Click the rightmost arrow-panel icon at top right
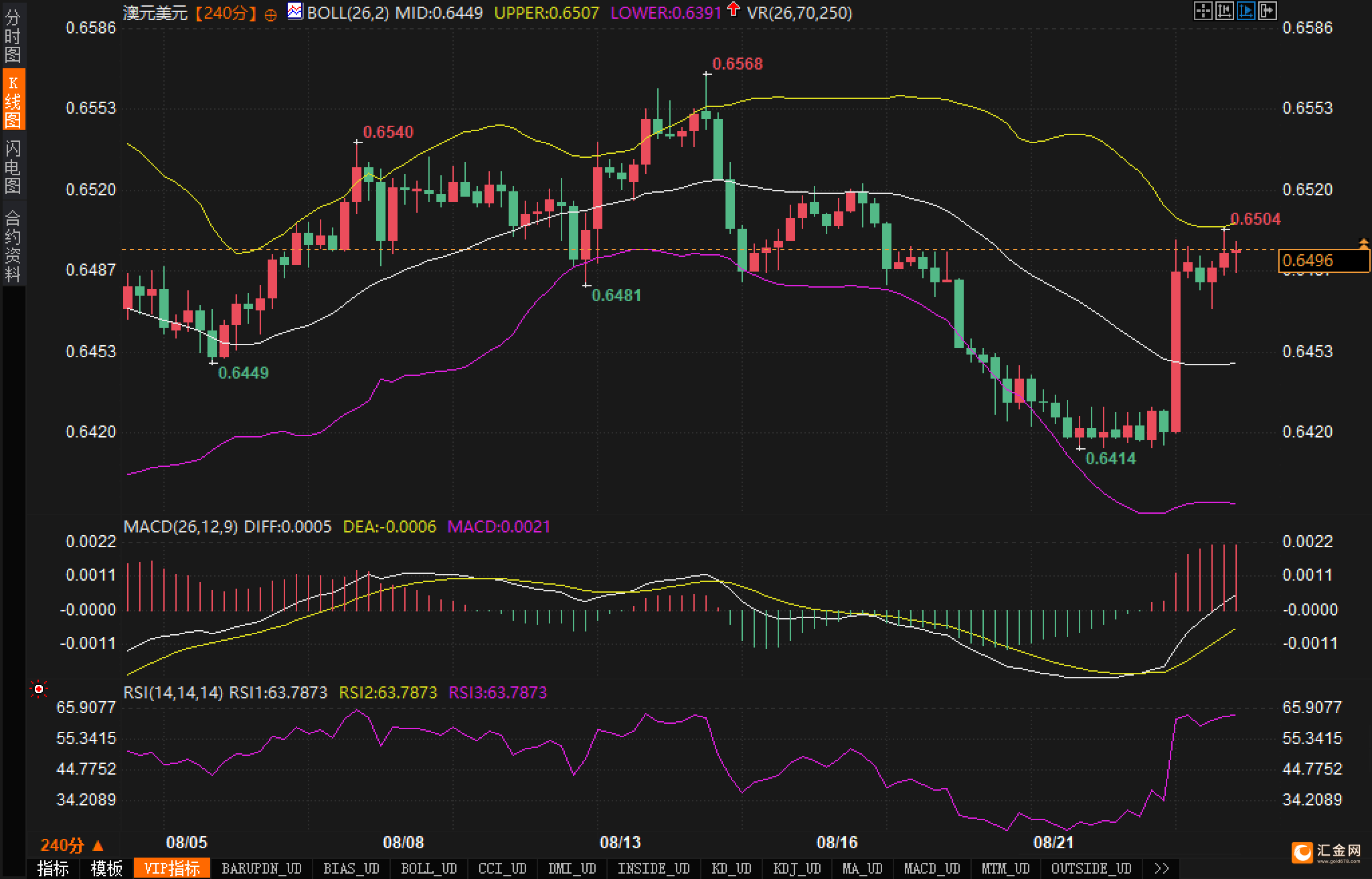Screen dimensions: 1372x879 pyautogui.click(x=1267, y=11)
